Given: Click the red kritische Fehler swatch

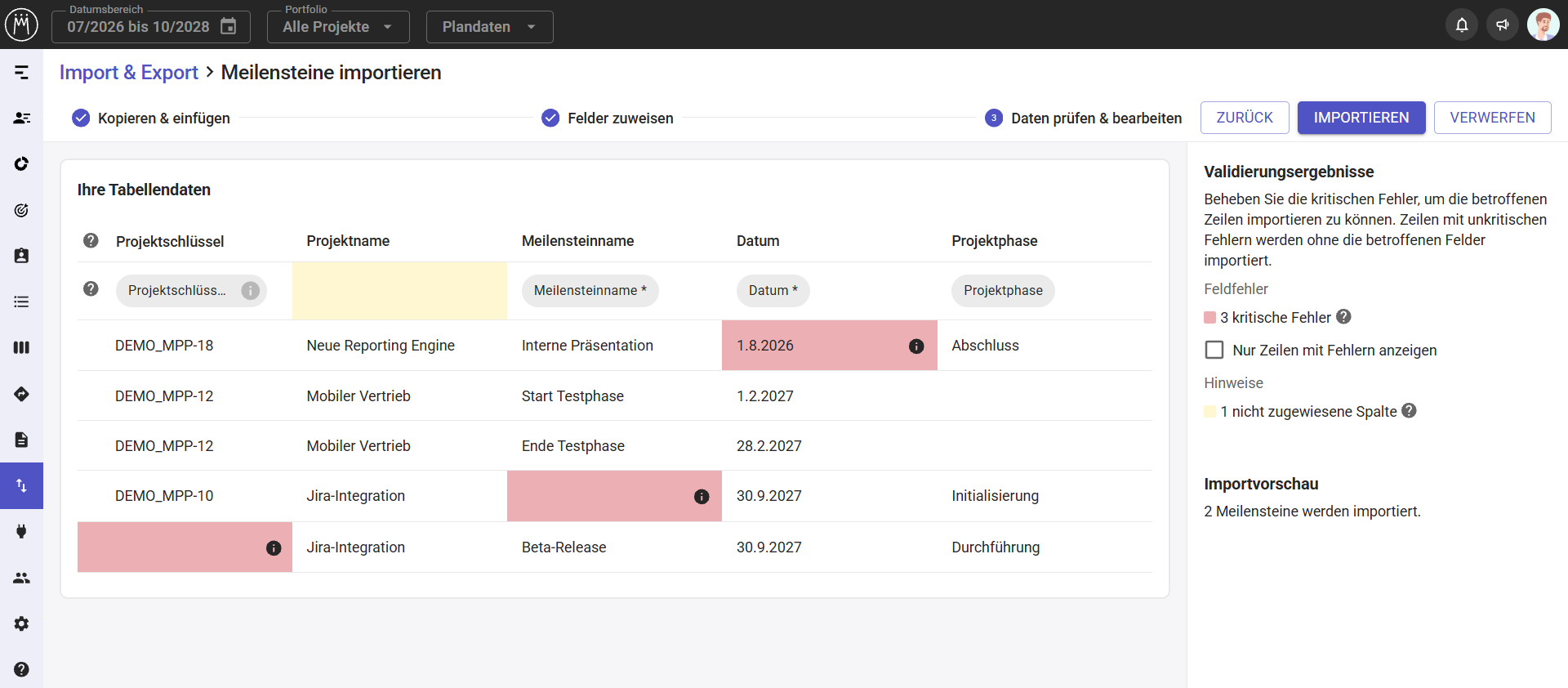Looking at the screenshot, I should 1210,317.
